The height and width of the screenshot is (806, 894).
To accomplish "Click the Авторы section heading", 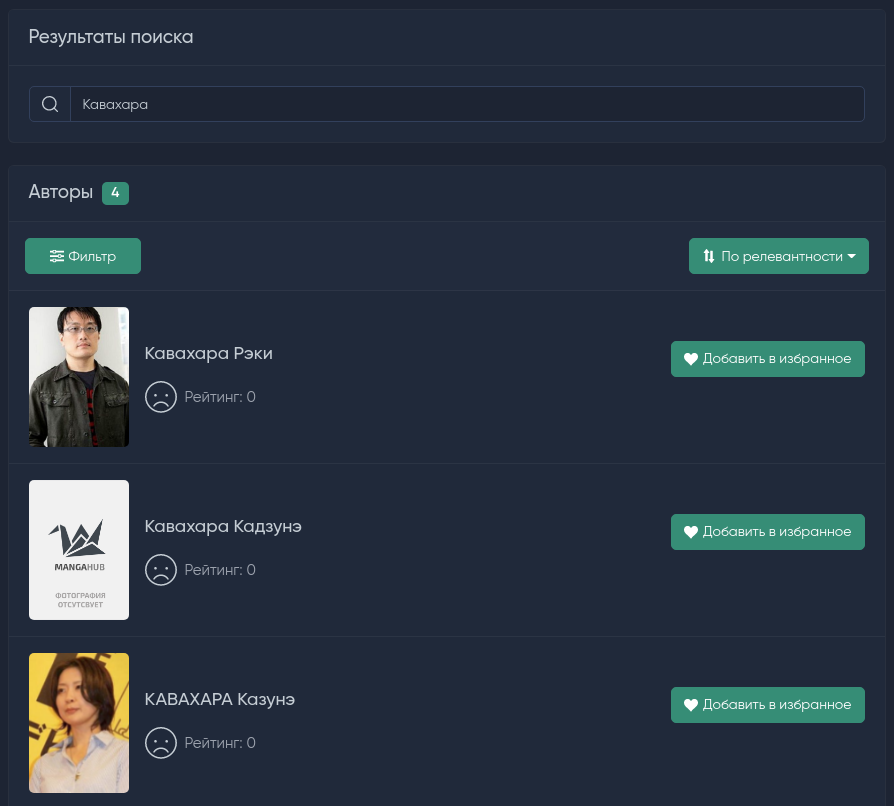I will coord(60,192).
